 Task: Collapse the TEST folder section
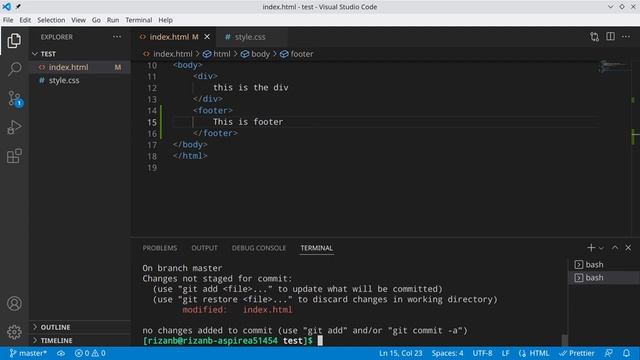pos(80,54)
